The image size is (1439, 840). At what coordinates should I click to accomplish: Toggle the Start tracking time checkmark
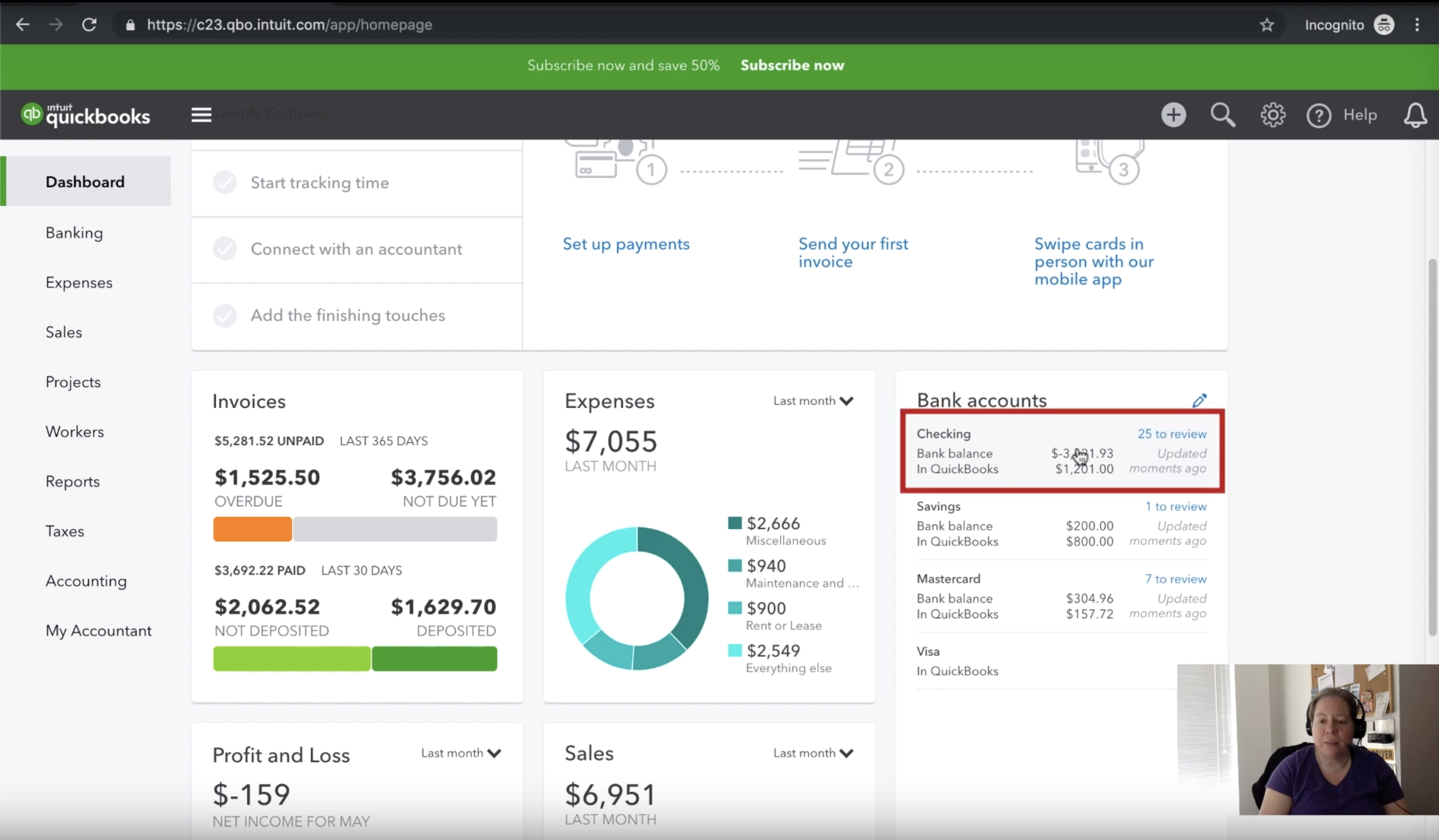[x=225, y=183]
